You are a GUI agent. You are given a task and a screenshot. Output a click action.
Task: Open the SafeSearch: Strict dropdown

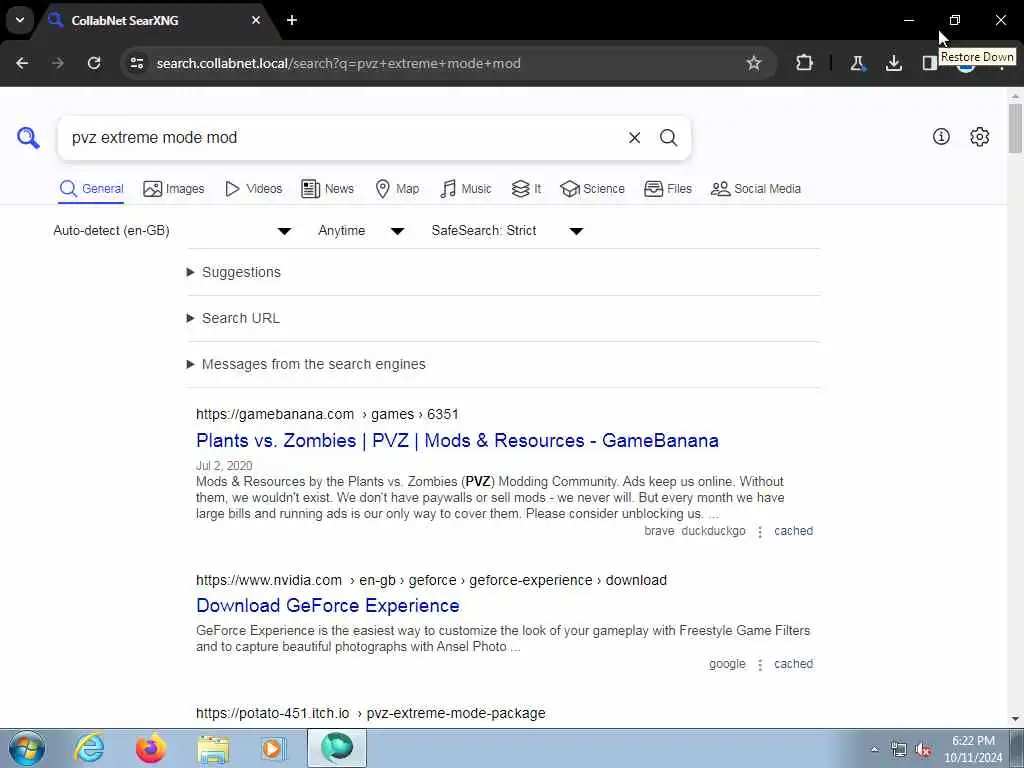(507, 231)
